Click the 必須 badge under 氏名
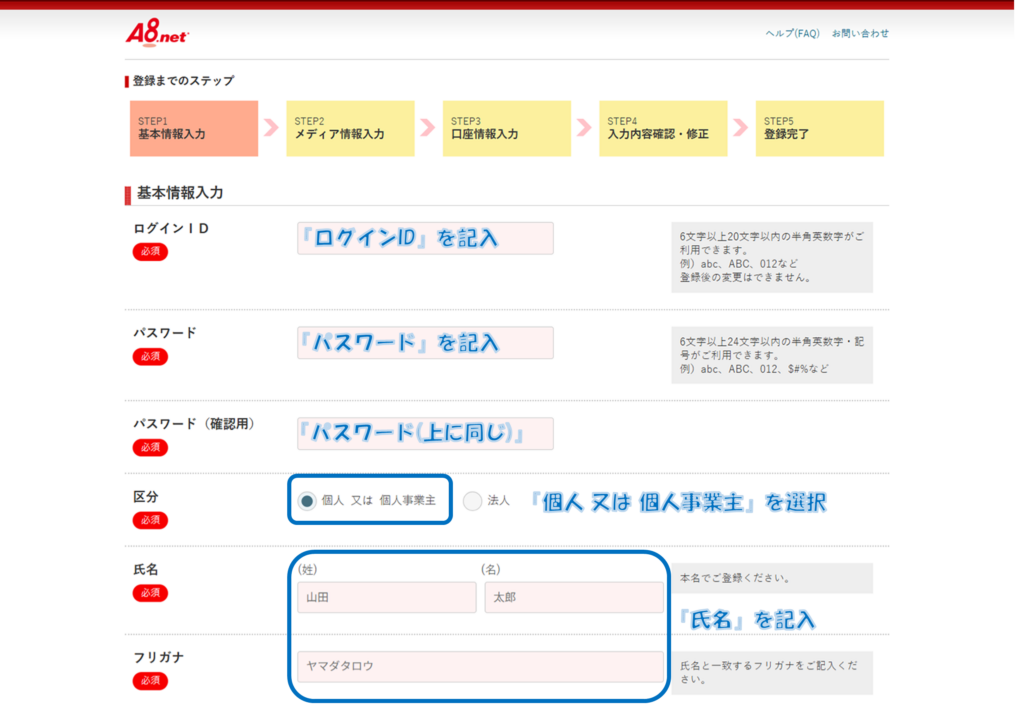Viewport: 1024px width, 708px height. point(150,593)
